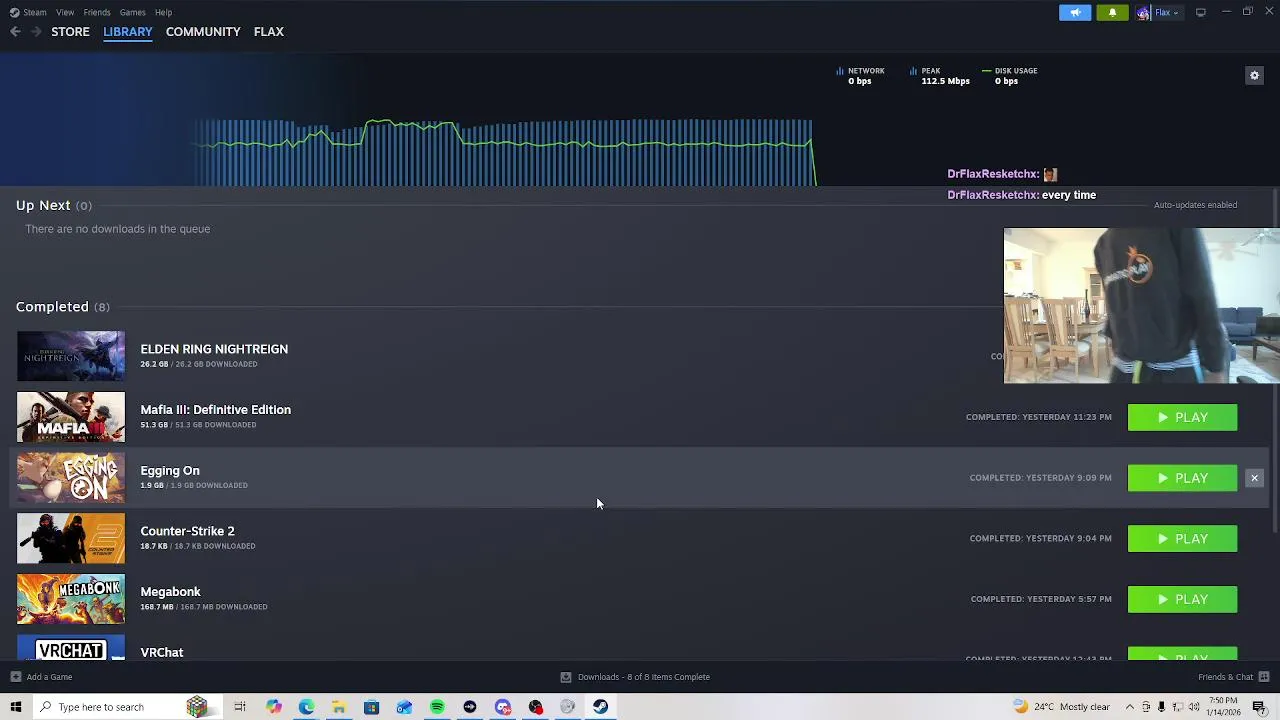Open VRChat thumbnail
This screenshot has height=720, width=1280.
tap(71, 648)
